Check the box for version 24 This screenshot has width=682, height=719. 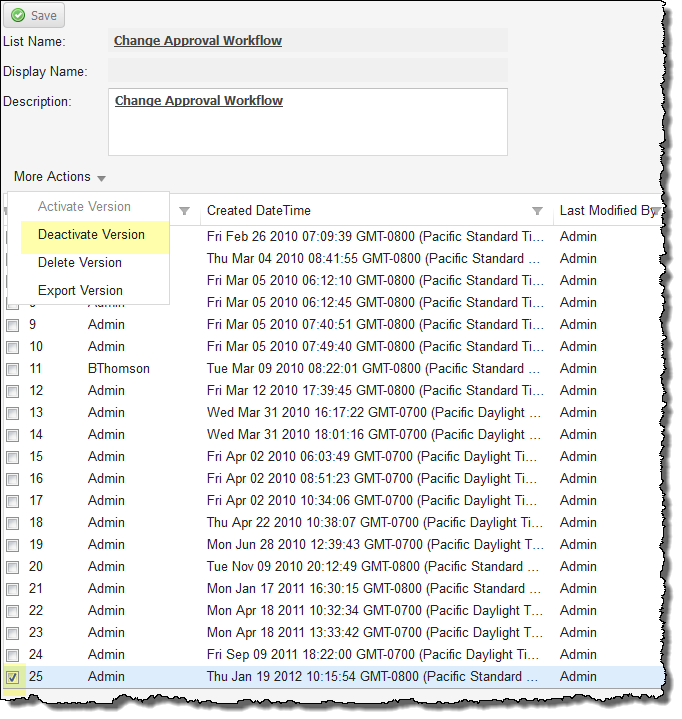(x=12, y=656)
